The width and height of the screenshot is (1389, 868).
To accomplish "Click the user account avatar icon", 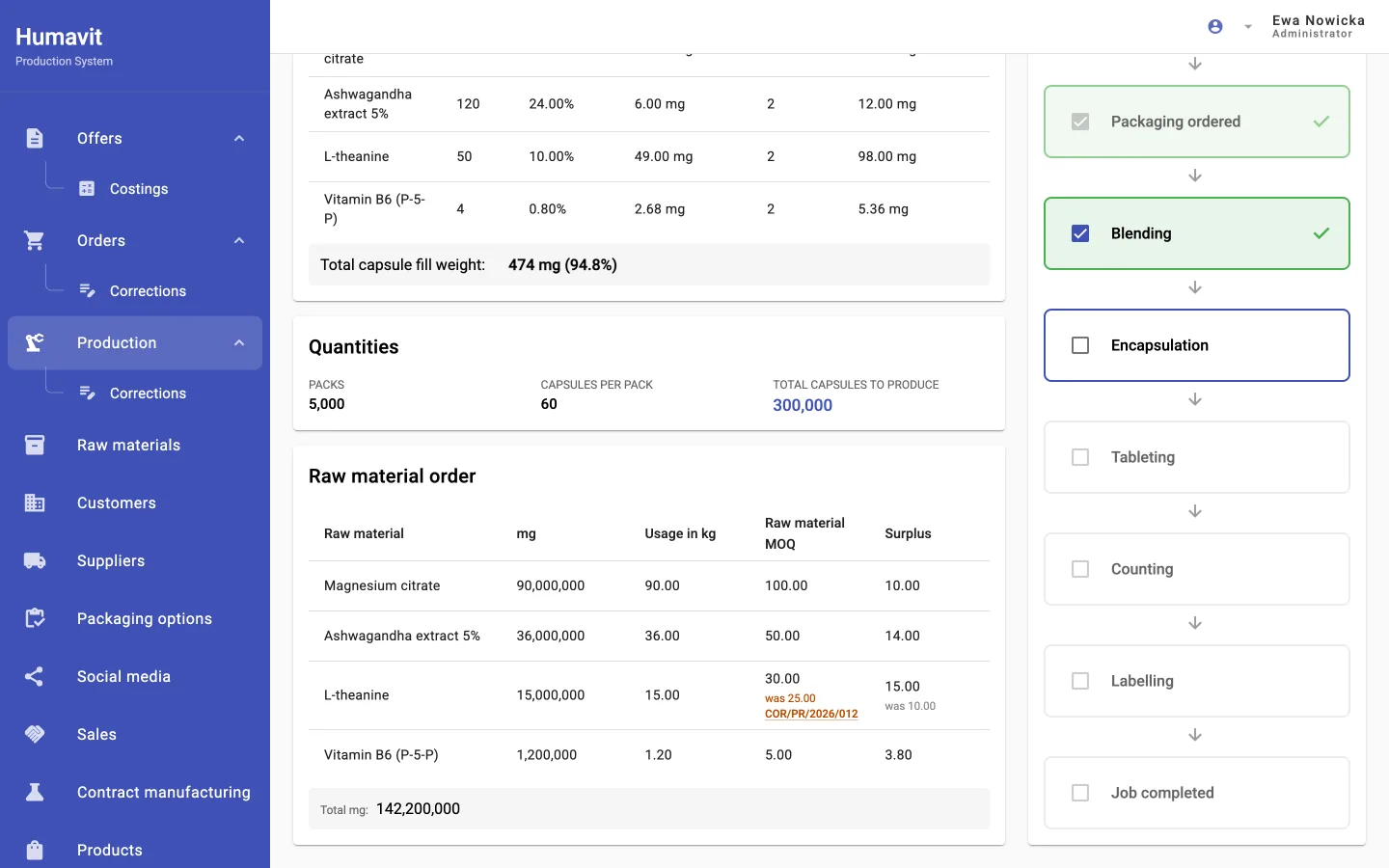I will 1215,27.
